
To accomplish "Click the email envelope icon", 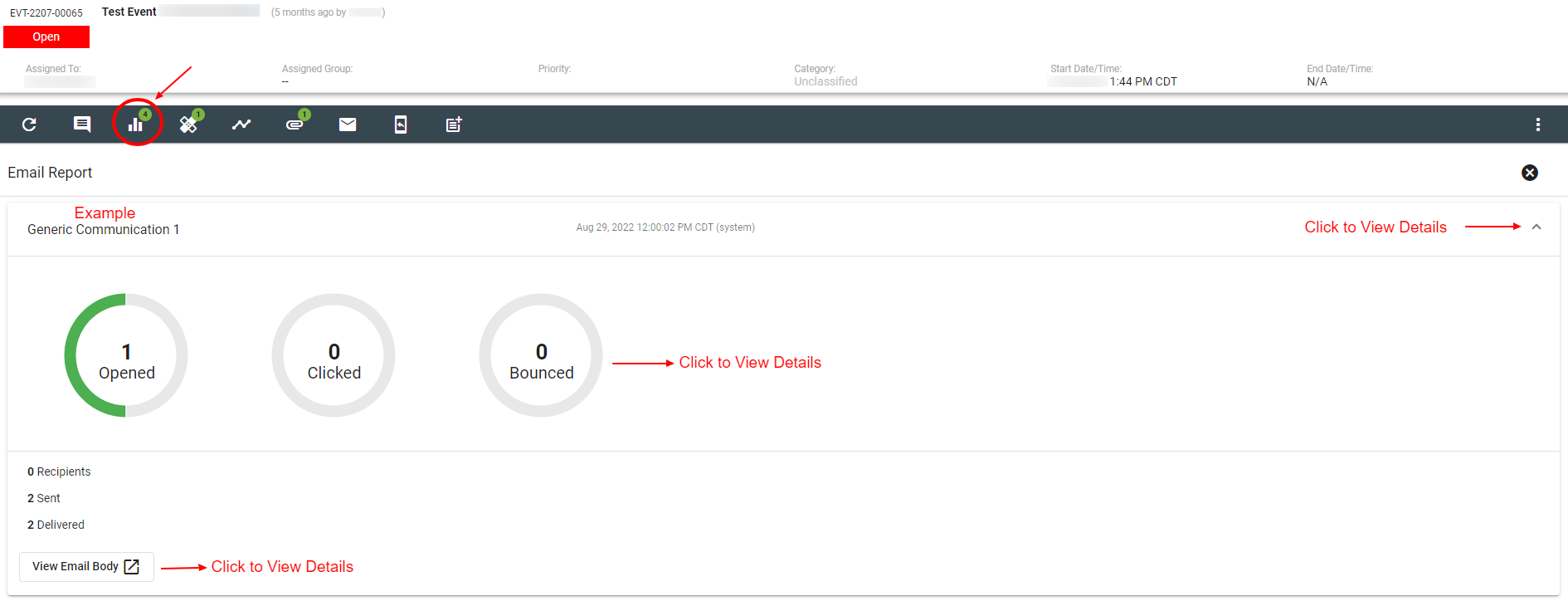I will coord(348,125).
